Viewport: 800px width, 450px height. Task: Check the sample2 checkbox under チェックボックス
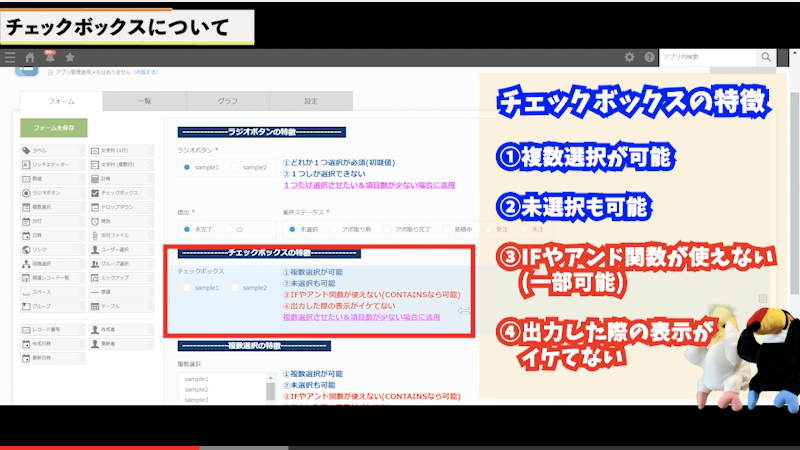coord(236,288)
